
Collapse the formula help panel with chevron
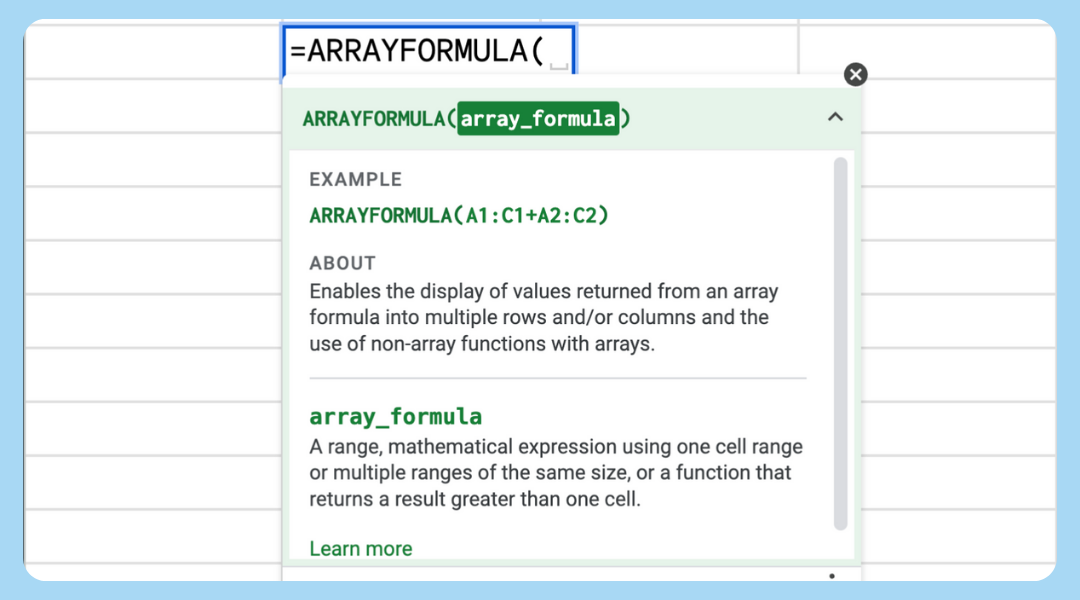pos(835,117)
